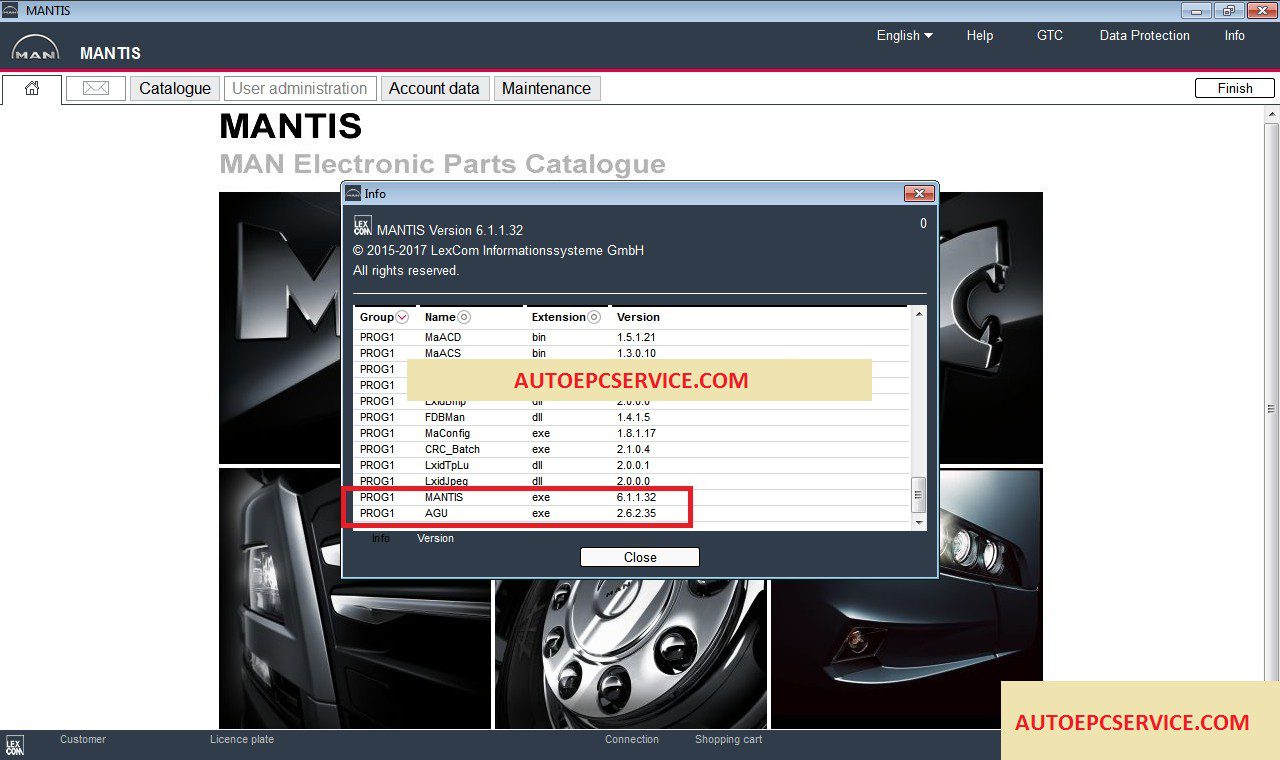Click version 2.6.2.35 cell
The width and height of the screenshot is (1280, 760).
(636, 513)
